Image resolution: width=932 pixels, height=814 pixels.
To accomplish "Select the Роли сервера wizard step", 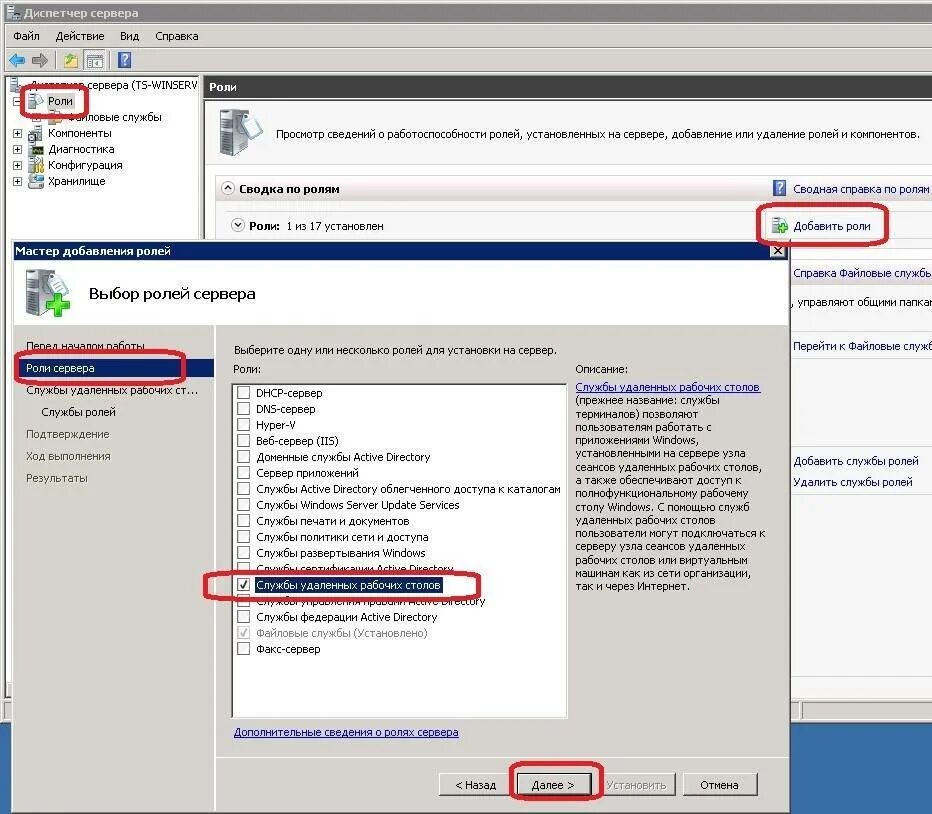I will point(115,368).
